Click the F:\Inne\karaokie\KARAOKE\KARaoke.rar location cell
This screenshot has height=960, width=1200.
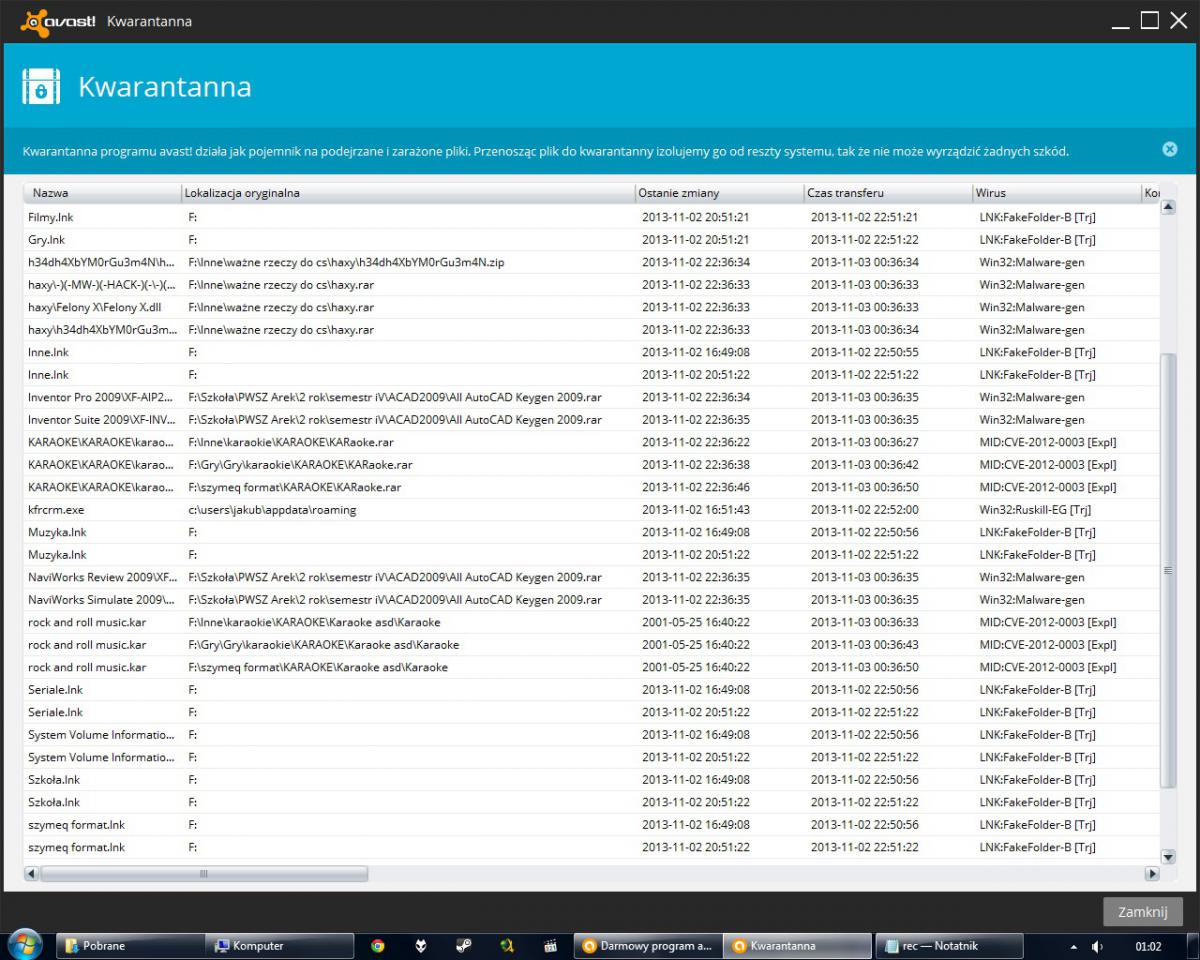click(x=290, y=442)
